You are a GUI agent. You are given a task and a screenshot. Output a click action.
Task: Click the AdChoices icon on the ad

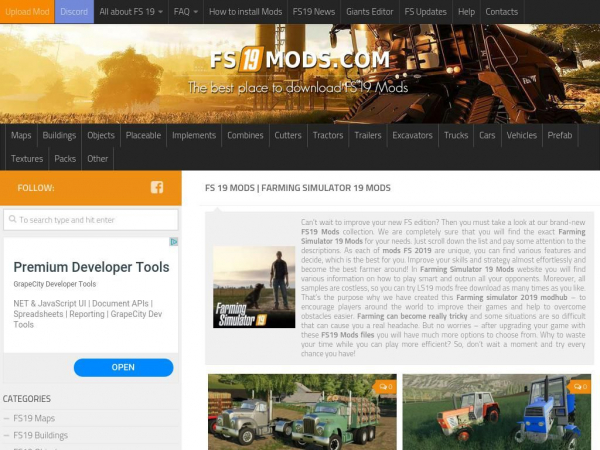tap(174, 242)
